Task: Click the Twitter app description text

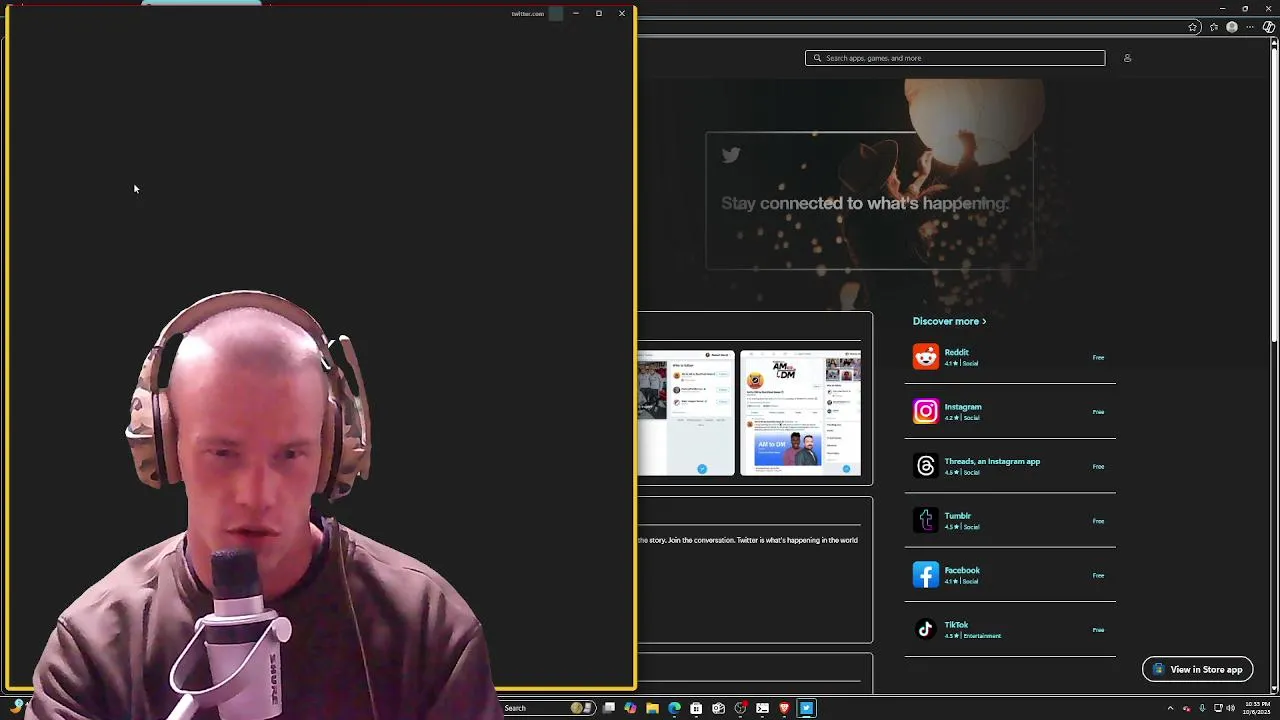Action: point(748,540)
